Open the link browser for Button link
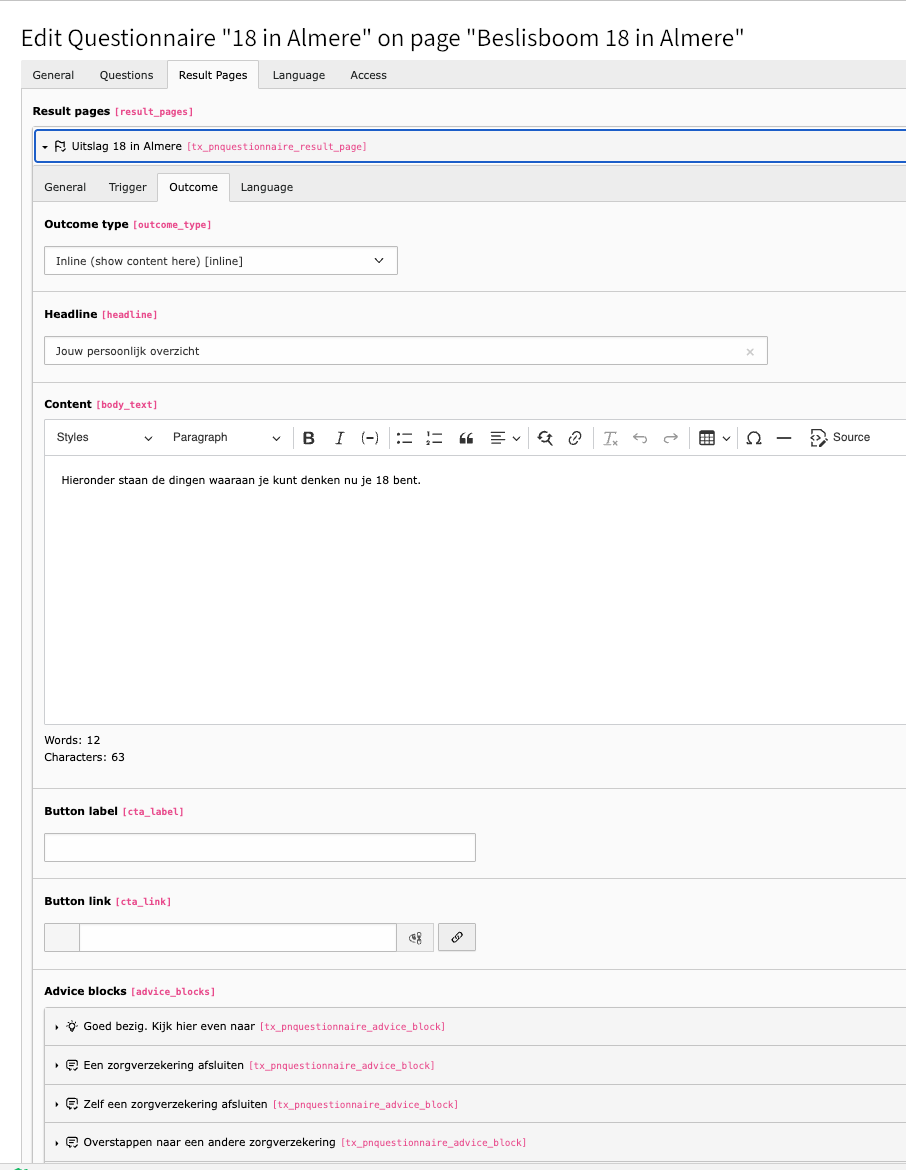 pyautogui.click(x=457, y=937)
